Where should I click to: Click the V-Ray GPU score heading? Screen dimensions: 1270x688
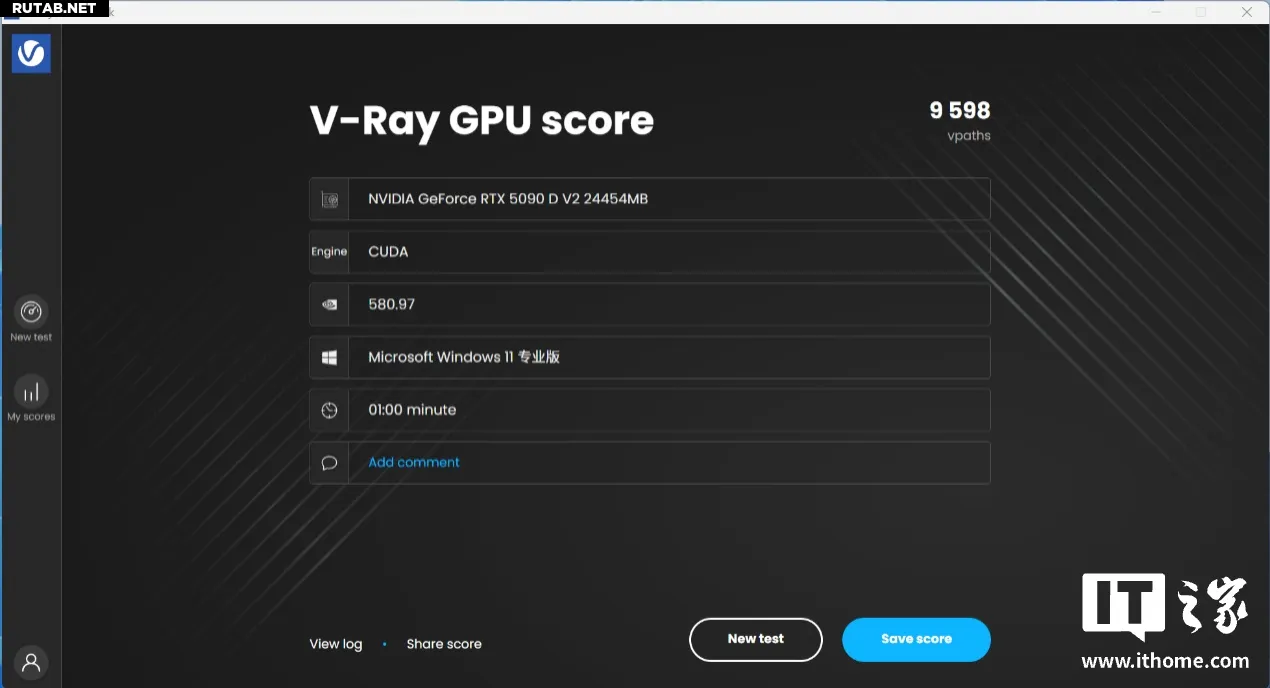tap(482, 121)
